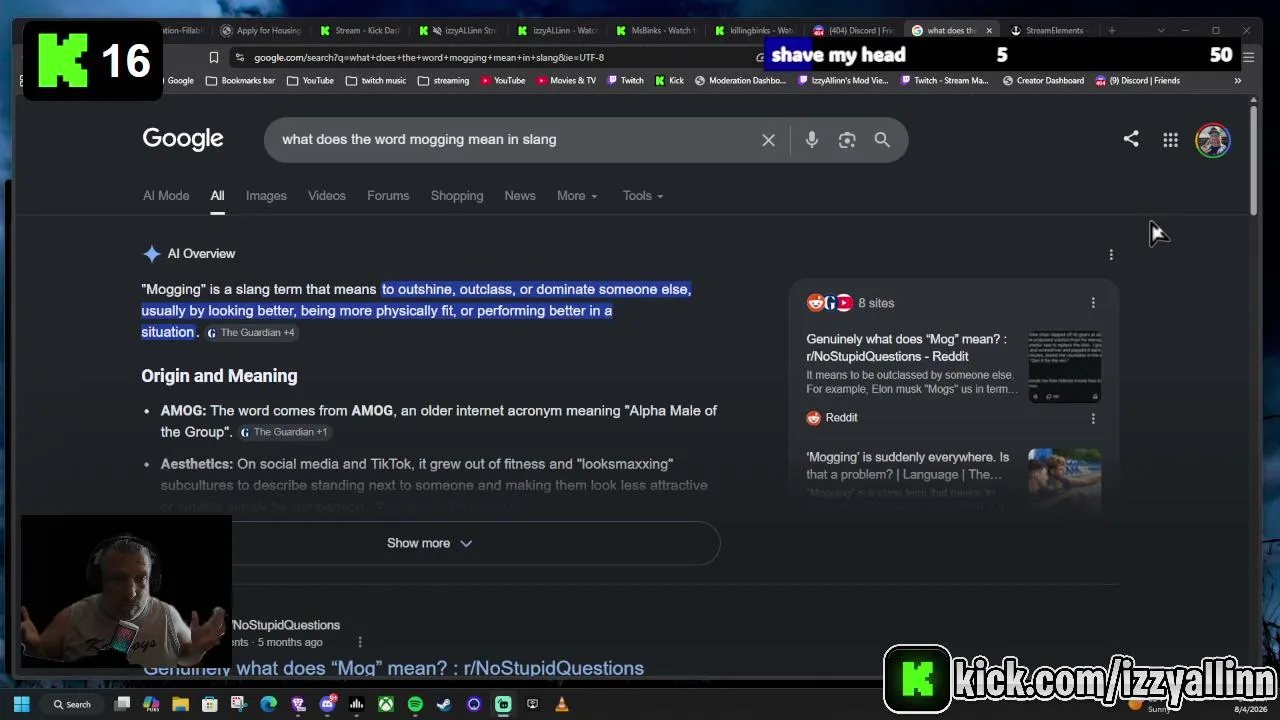
Task: Open Task View on the taskbar
Action: (x=122, y=704)
